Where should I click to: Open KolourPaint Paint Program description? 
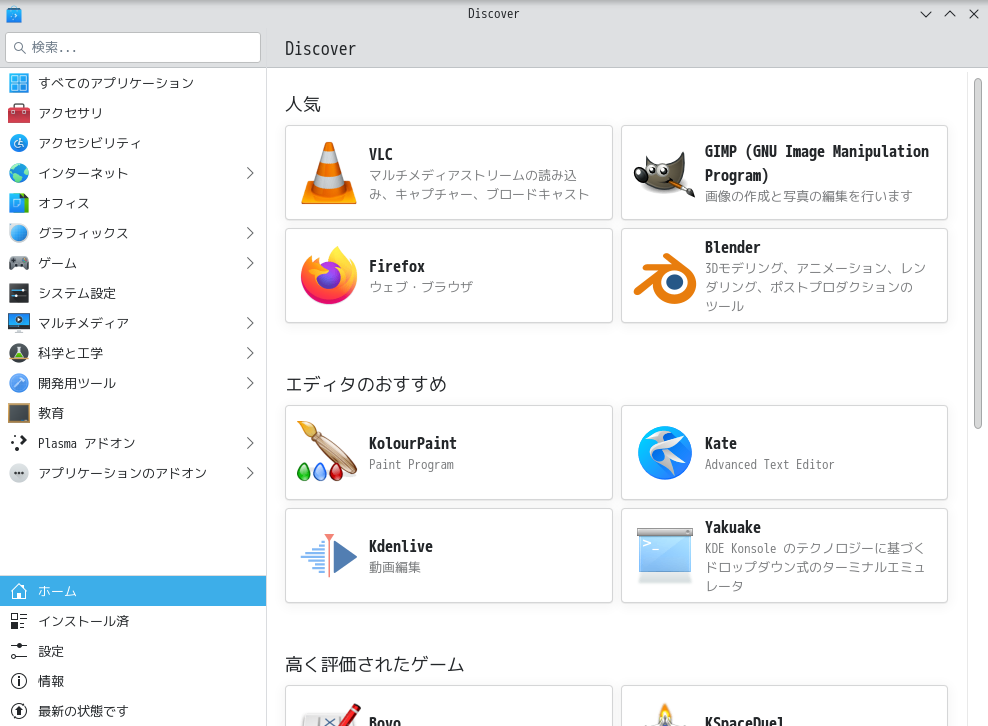coord(411,464)
